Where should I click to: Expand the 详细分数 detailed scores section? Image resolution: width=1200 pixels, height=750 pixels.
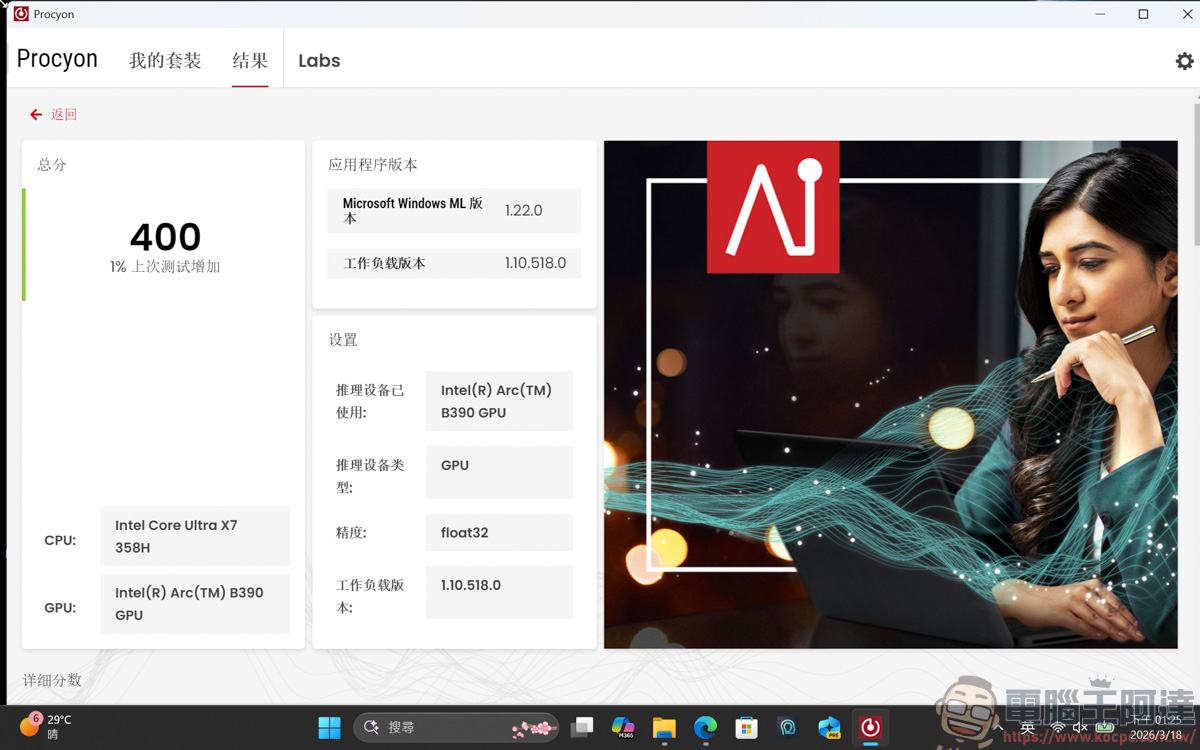pos(50,680)
